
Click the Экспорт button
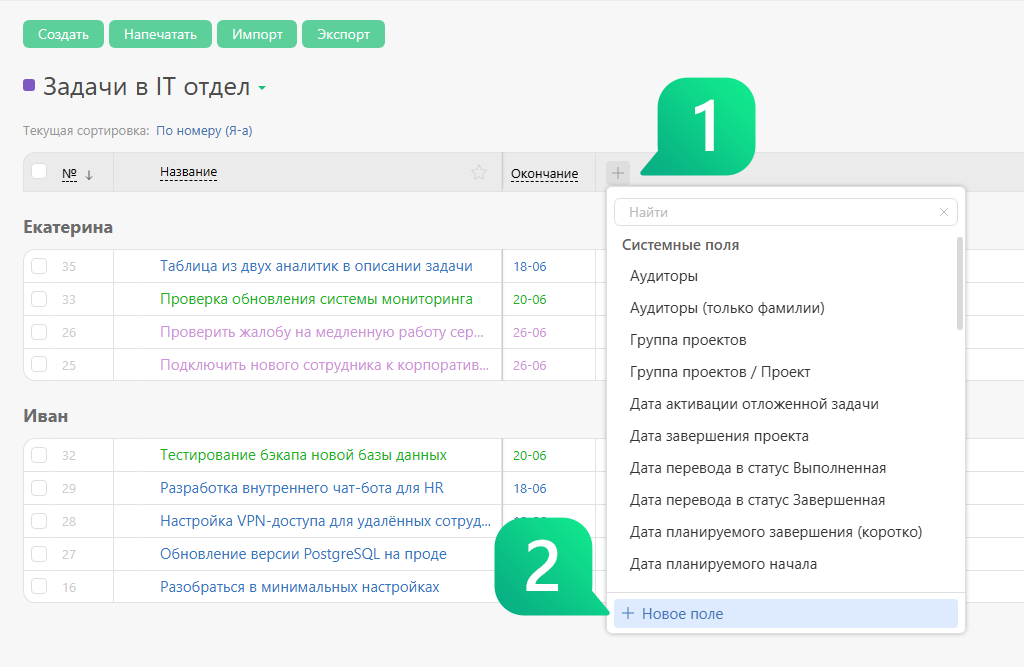344,34
